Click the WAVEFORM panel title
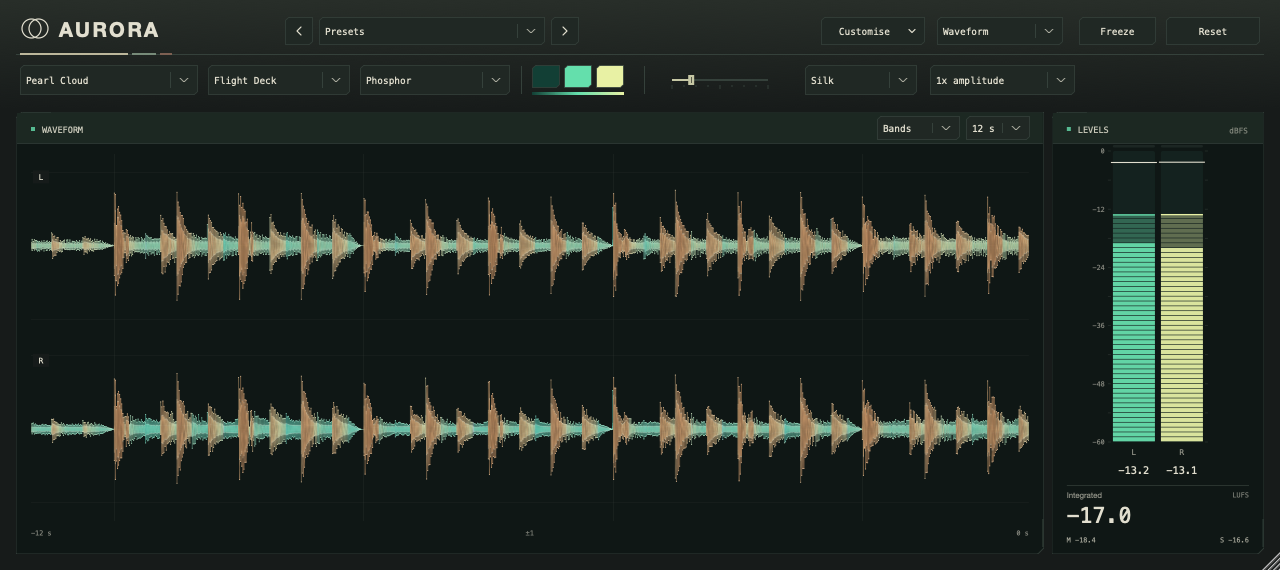Image resolution: width=1280 pixels, height=570 pixels. 62,130
